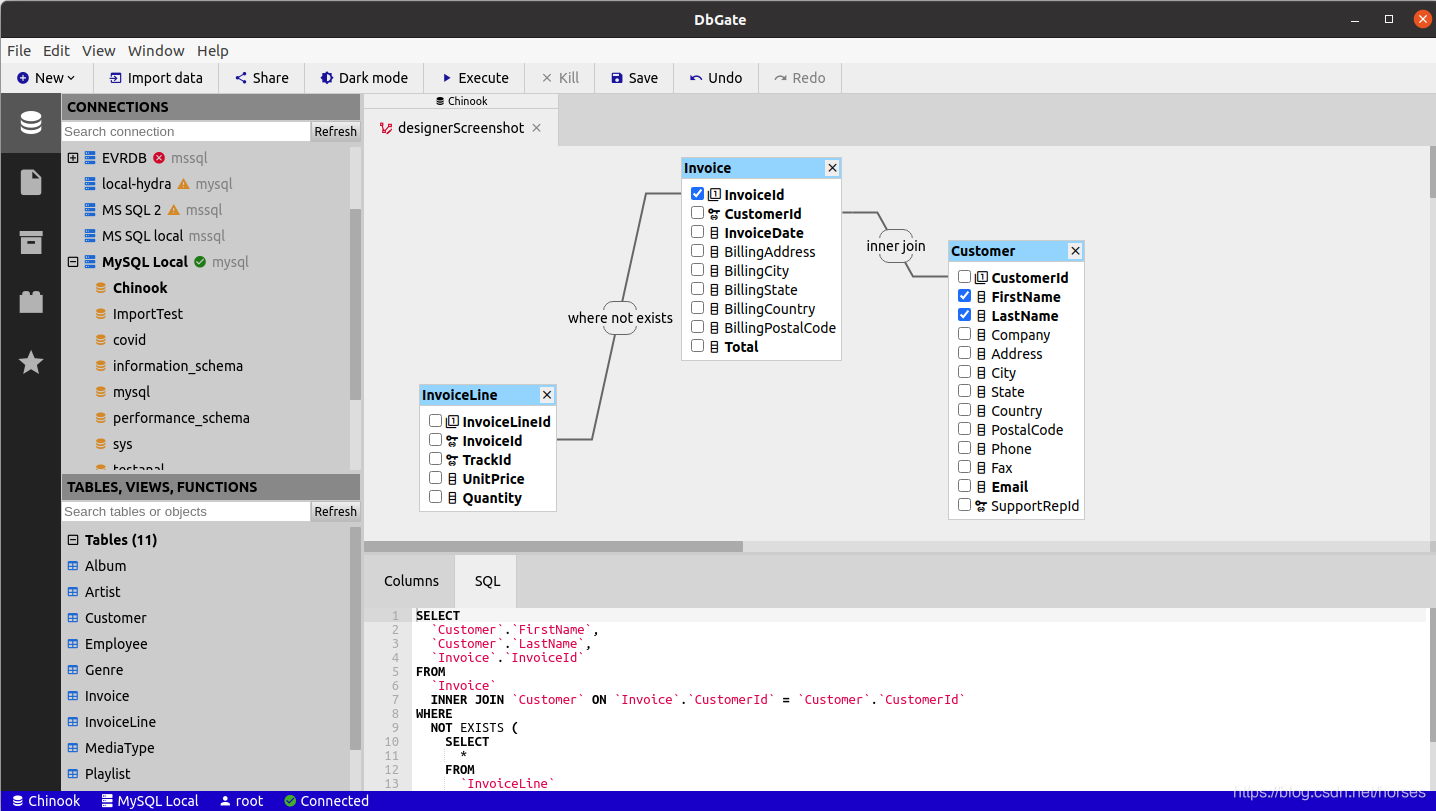Click the 'inner join' relation label
Viewport: 1436px width, 811px height.
pos(896,246)
